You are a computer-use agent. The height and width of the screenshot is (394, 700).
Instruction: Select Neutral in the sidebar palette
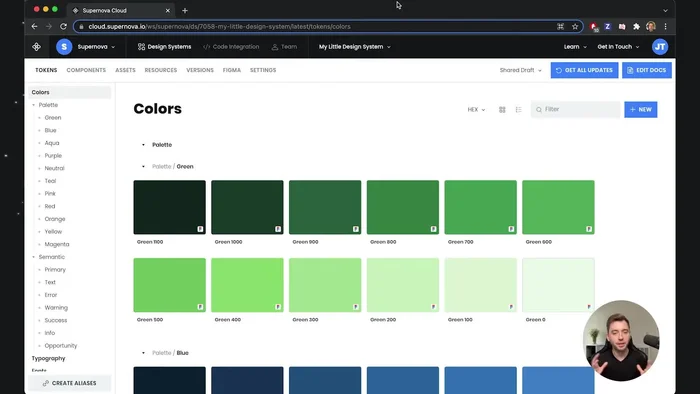pyautogui.click(x=54, y=168)
